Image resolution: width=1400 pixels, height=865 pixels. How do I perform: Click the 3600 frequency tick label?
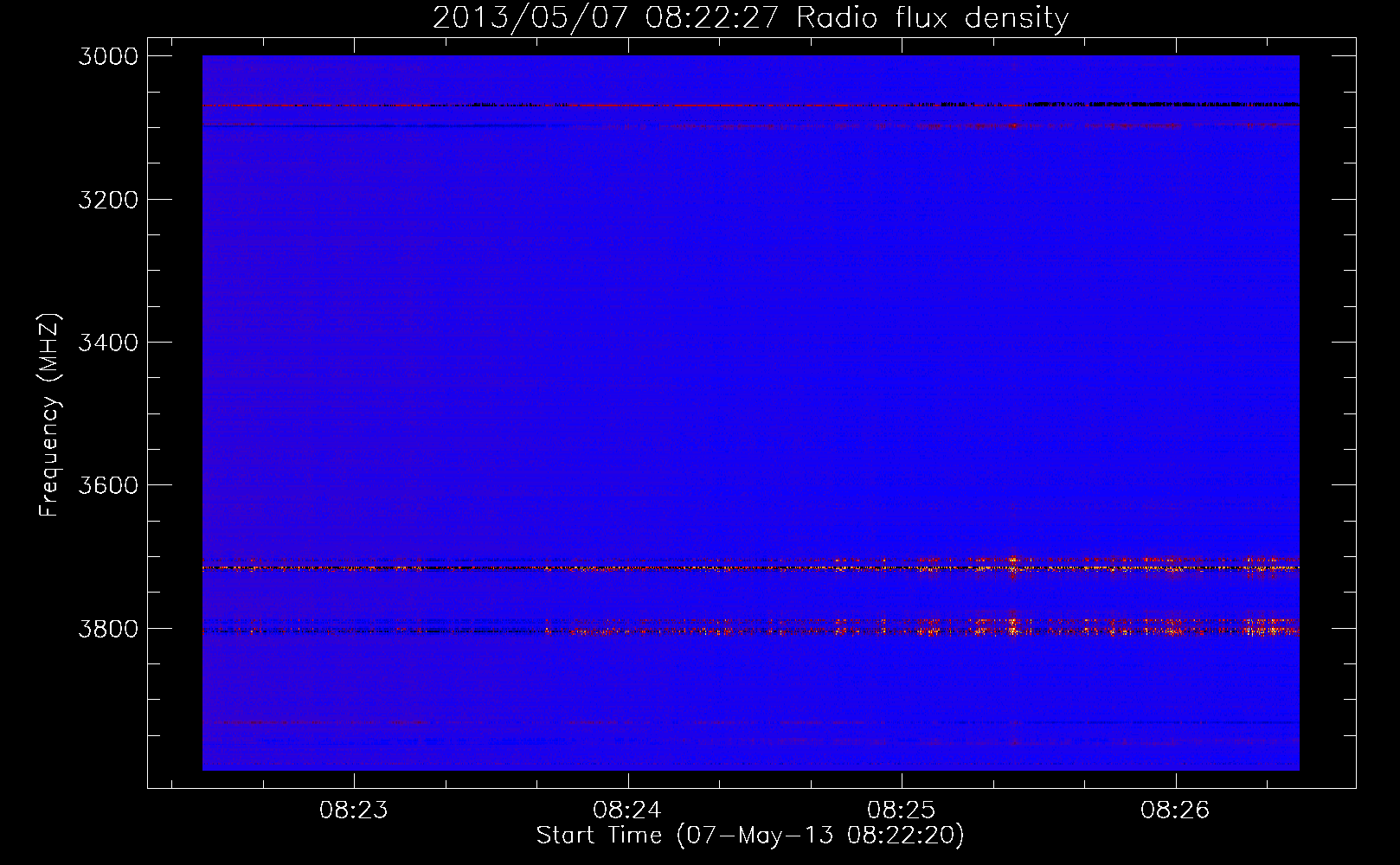point(108,485)
